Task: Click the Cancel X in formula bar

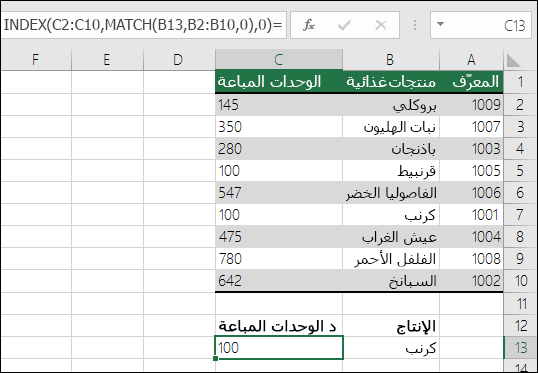Action: click(381, 25)
